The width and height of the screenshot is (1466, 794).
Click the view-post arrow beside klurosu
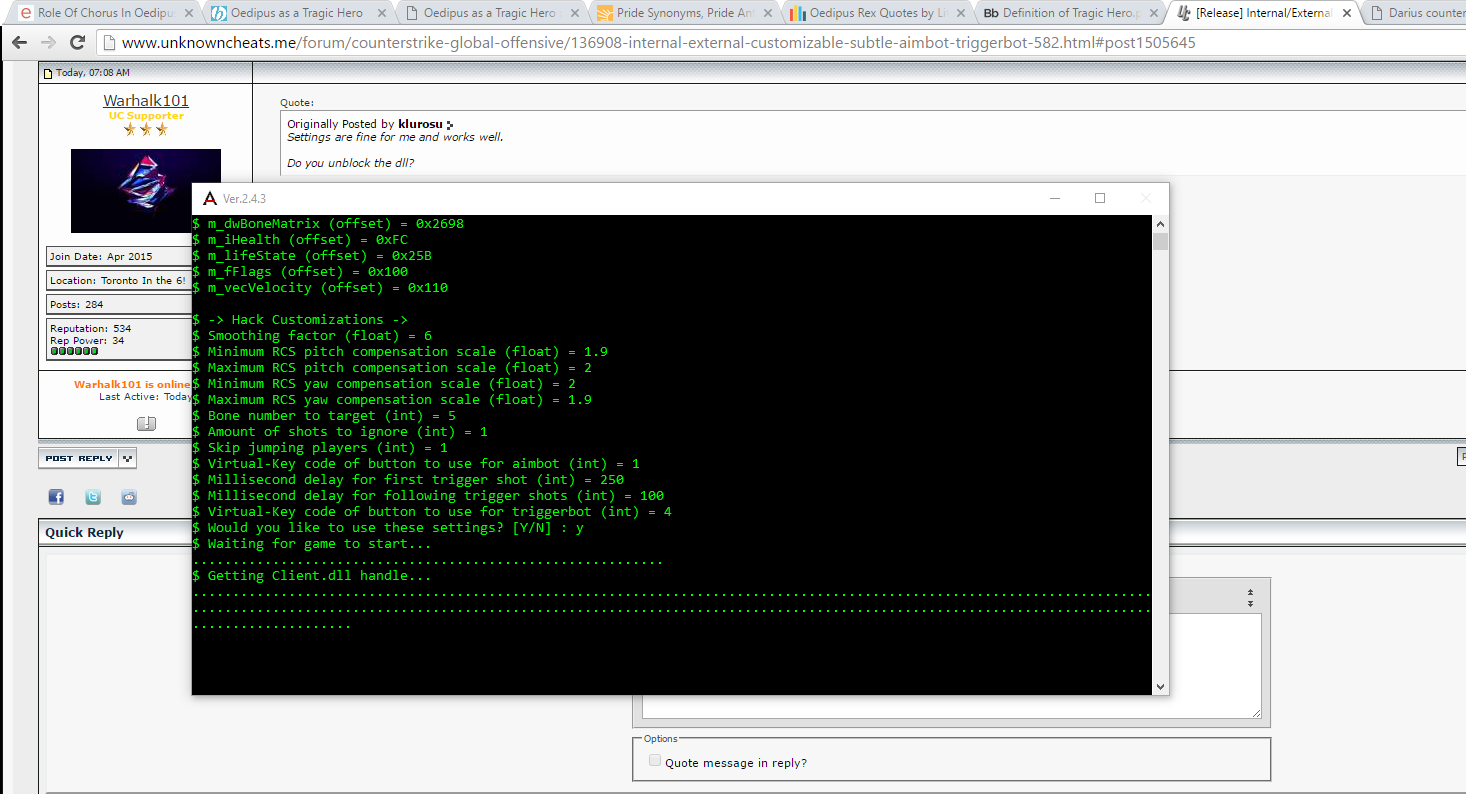[450, 125]
